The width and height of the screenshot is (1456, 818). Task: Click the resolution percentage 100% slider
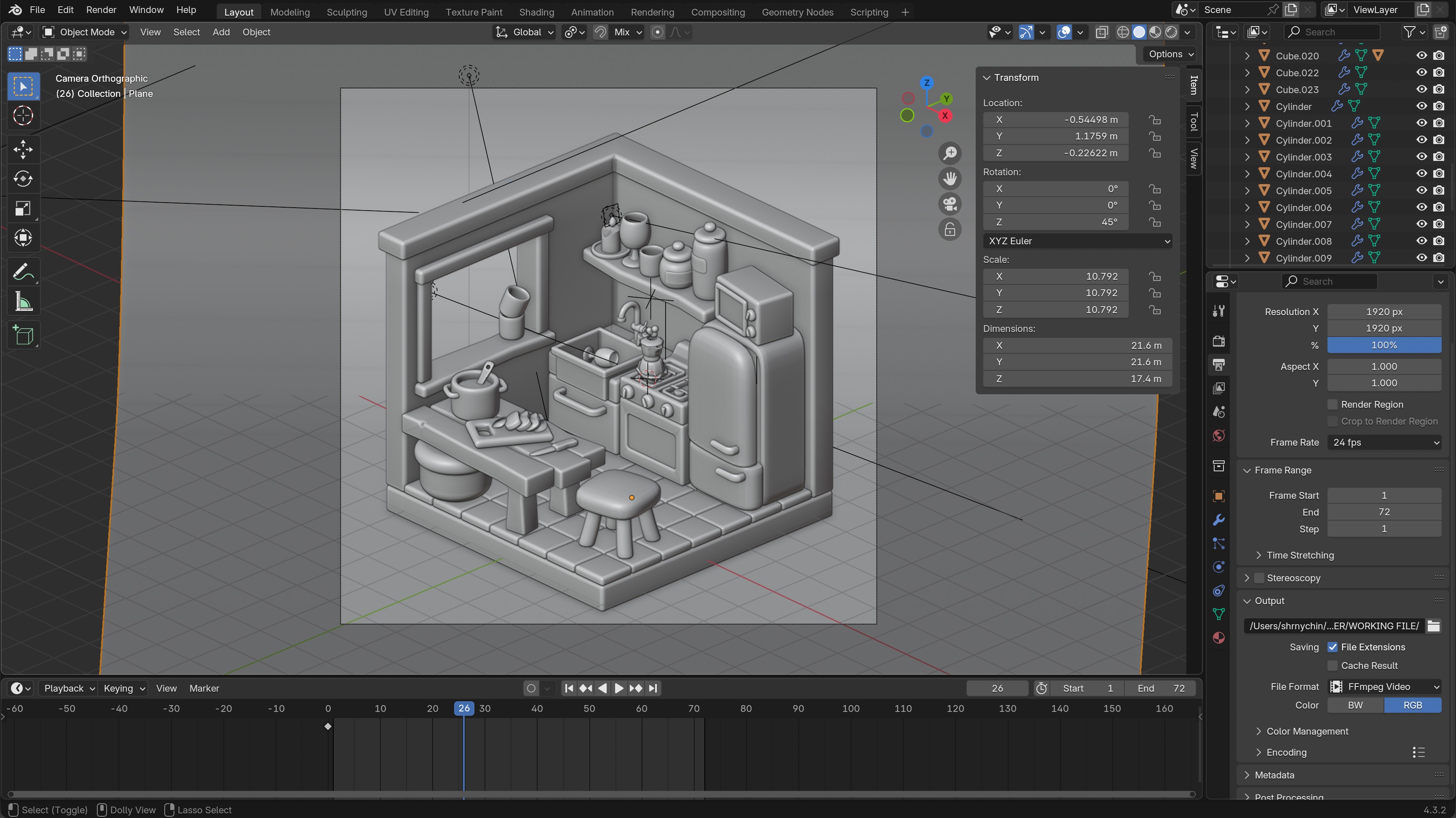[x=1384, y=345]
